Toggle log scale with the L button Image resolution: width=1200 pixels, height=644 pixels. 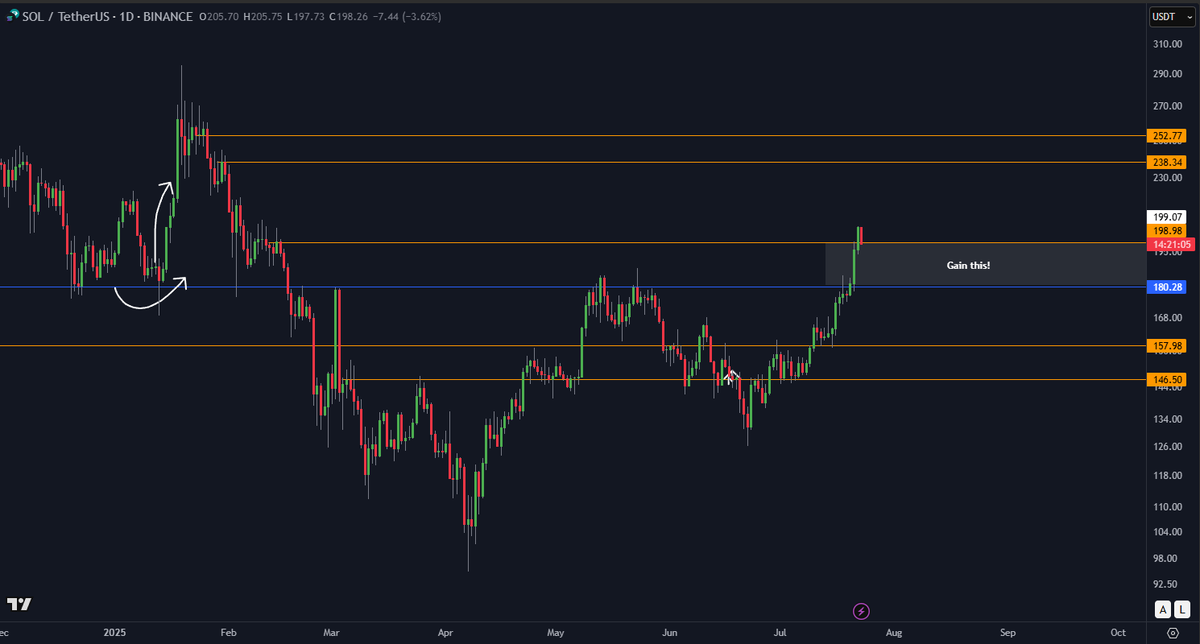(x=1180, y=609)
